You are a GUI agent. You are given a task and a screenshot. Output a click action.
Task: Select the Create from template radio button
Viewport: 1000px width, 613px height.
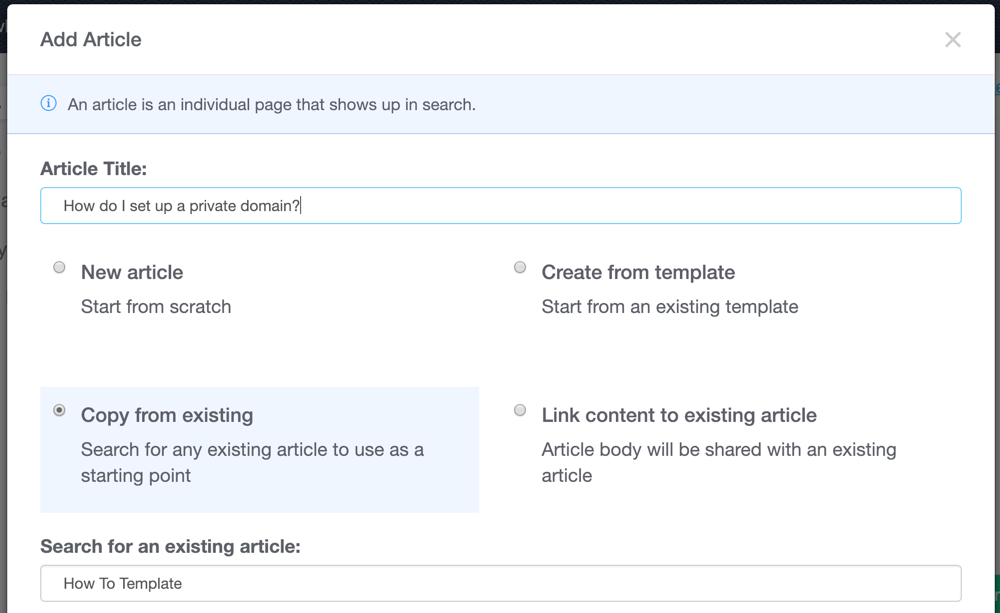tap(520, 268)
